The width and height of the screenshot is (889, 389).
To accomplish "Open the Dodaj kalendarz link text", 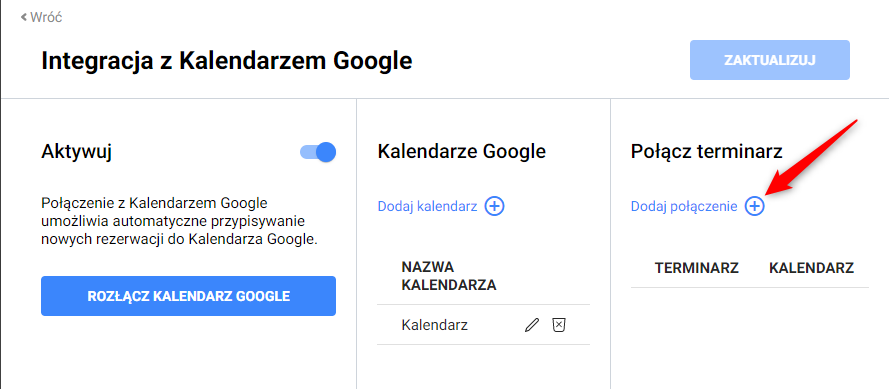I will click(x=427, y=206).
